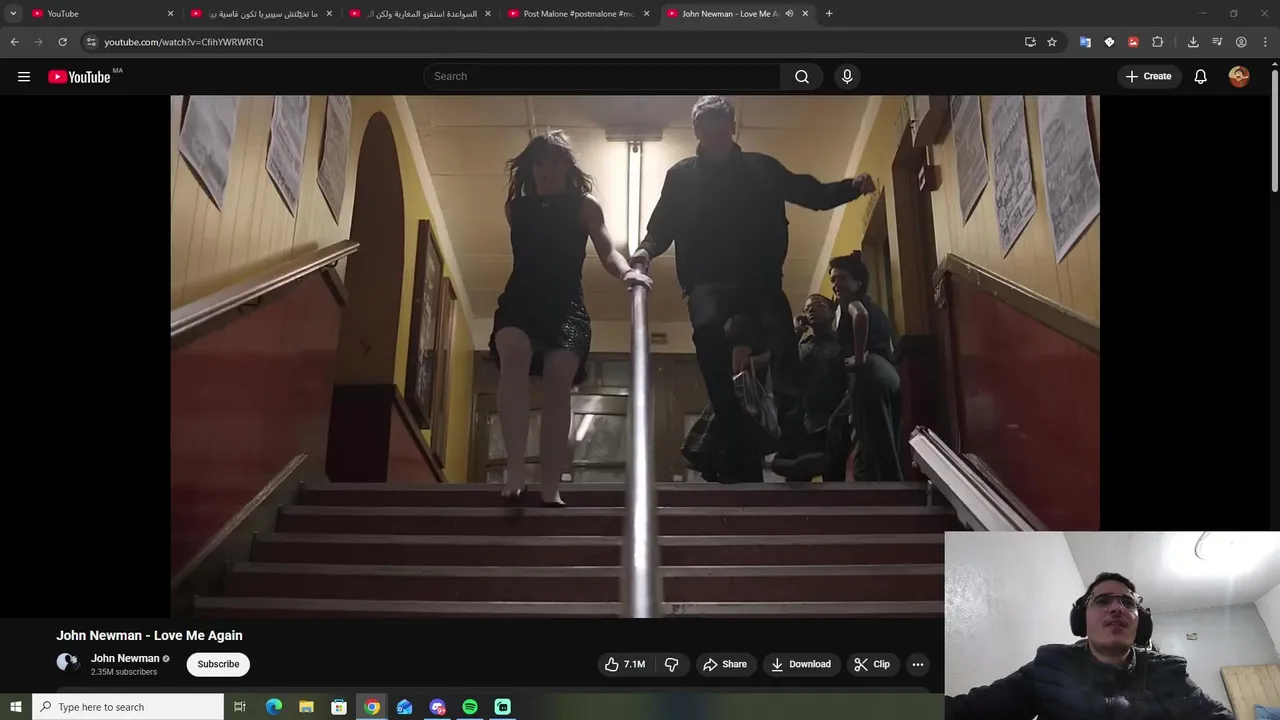1280x720 pixels.
Task: Share the John Newman video
Action: tap(725, 664)
